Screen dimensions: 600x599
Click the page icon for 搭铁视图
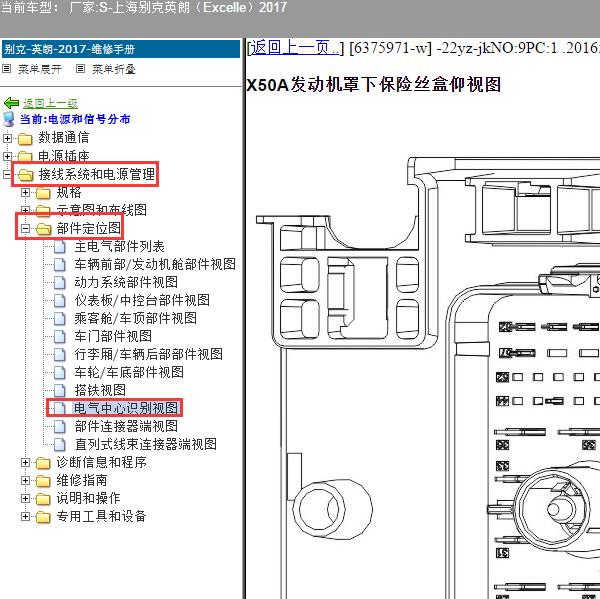point(60,390)
